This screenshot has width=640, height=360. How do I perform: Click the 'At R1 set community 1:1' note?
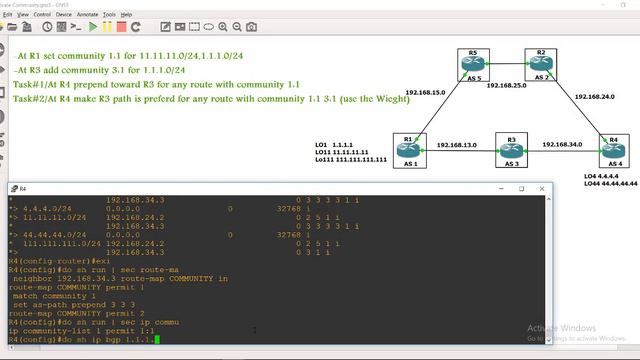pos(128,56)
